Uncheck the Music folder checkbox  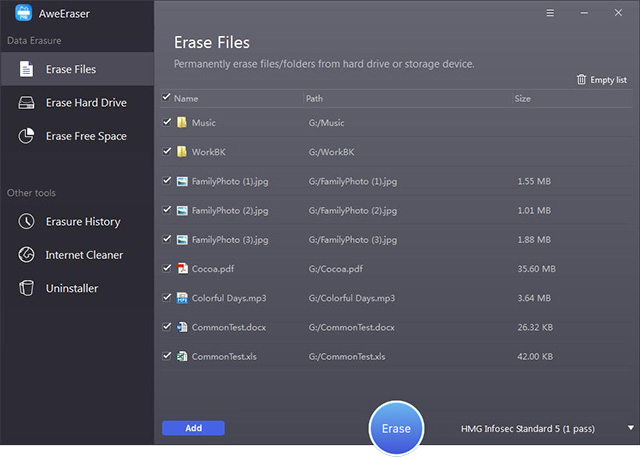tap(167, 122)
